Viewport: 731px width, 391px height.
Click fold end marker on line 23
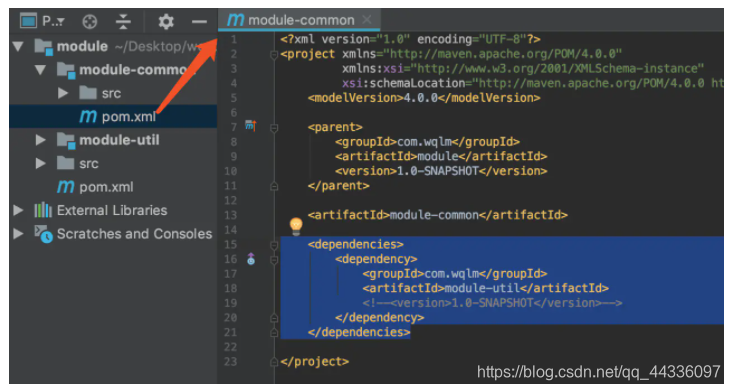click(x=274, y=362)
